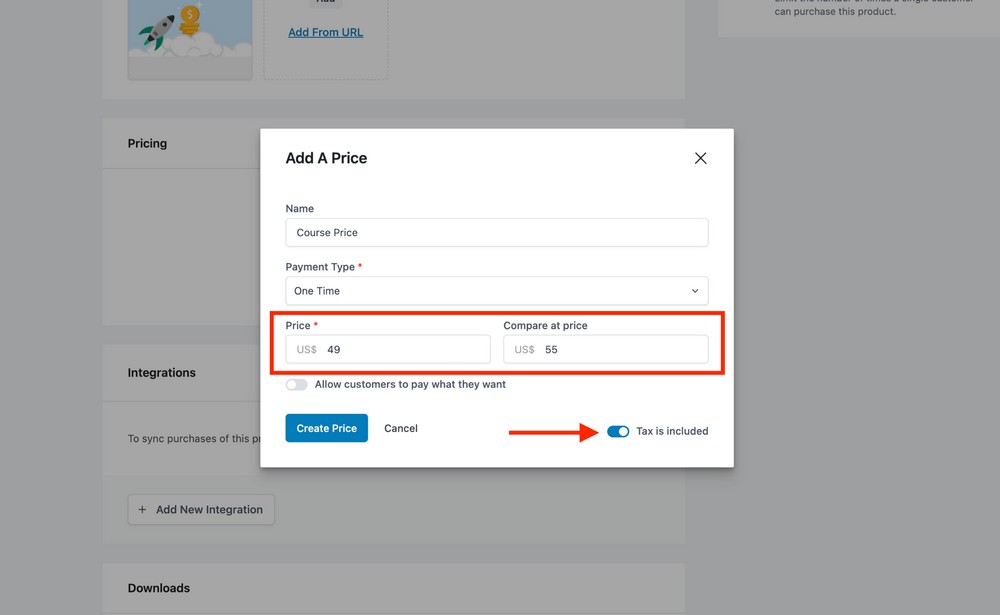This screenshot has height=615, width=1000.
Task: Open the Payment Type One Time dropdown
Action: (496, 291)
